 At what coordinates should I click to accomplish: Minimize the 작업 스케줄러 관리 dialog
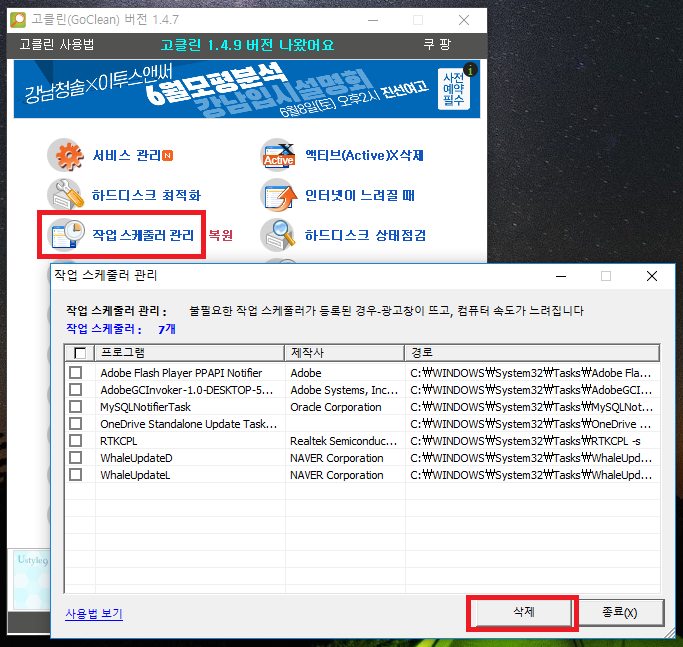561,276
